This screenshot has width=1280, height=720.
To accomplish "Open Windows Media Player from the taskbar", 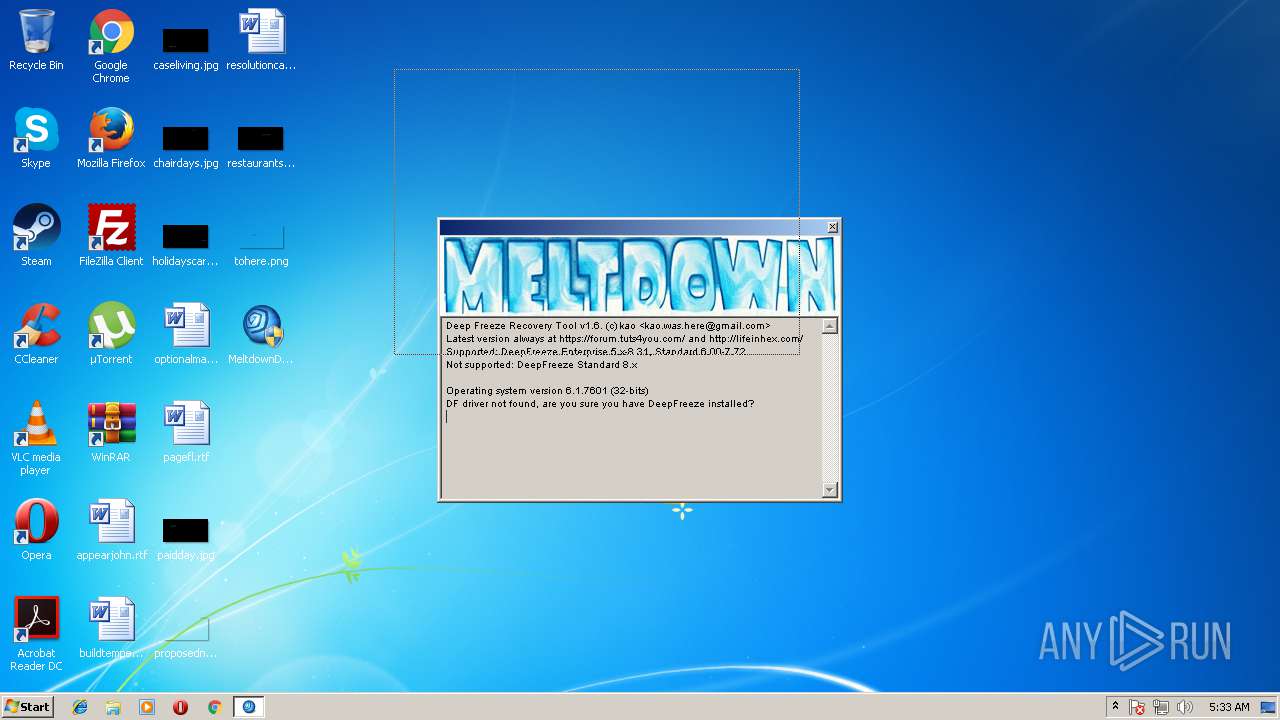I will tap(147, 707).
